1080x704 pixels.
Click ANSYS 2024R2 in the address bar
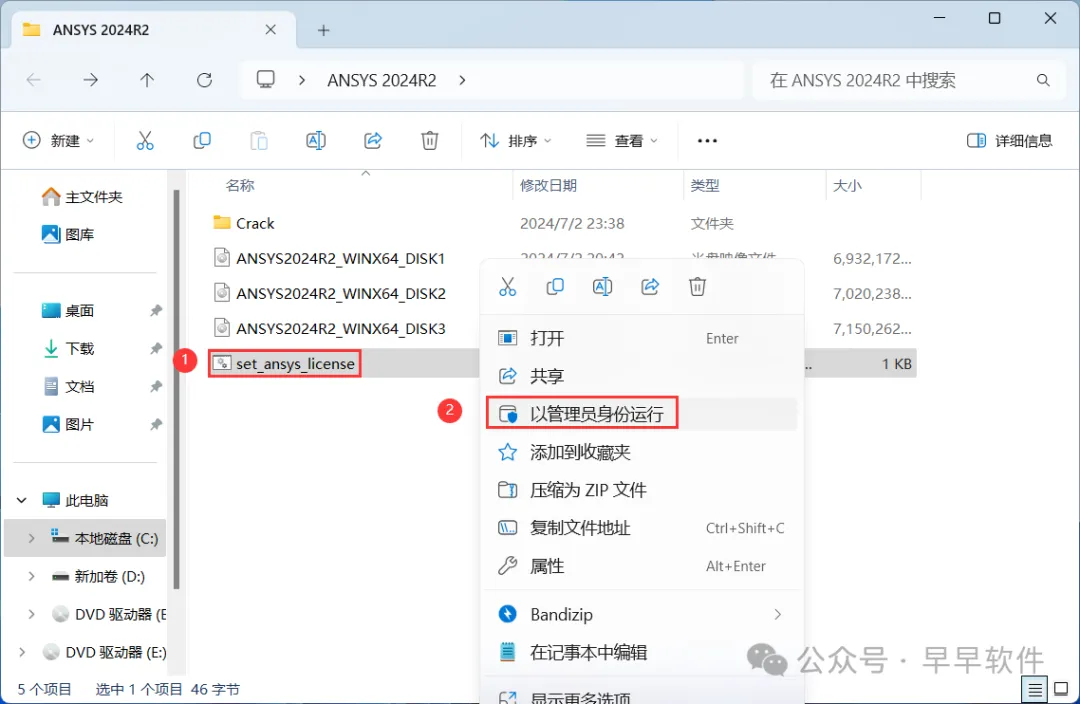click(382, 81)
